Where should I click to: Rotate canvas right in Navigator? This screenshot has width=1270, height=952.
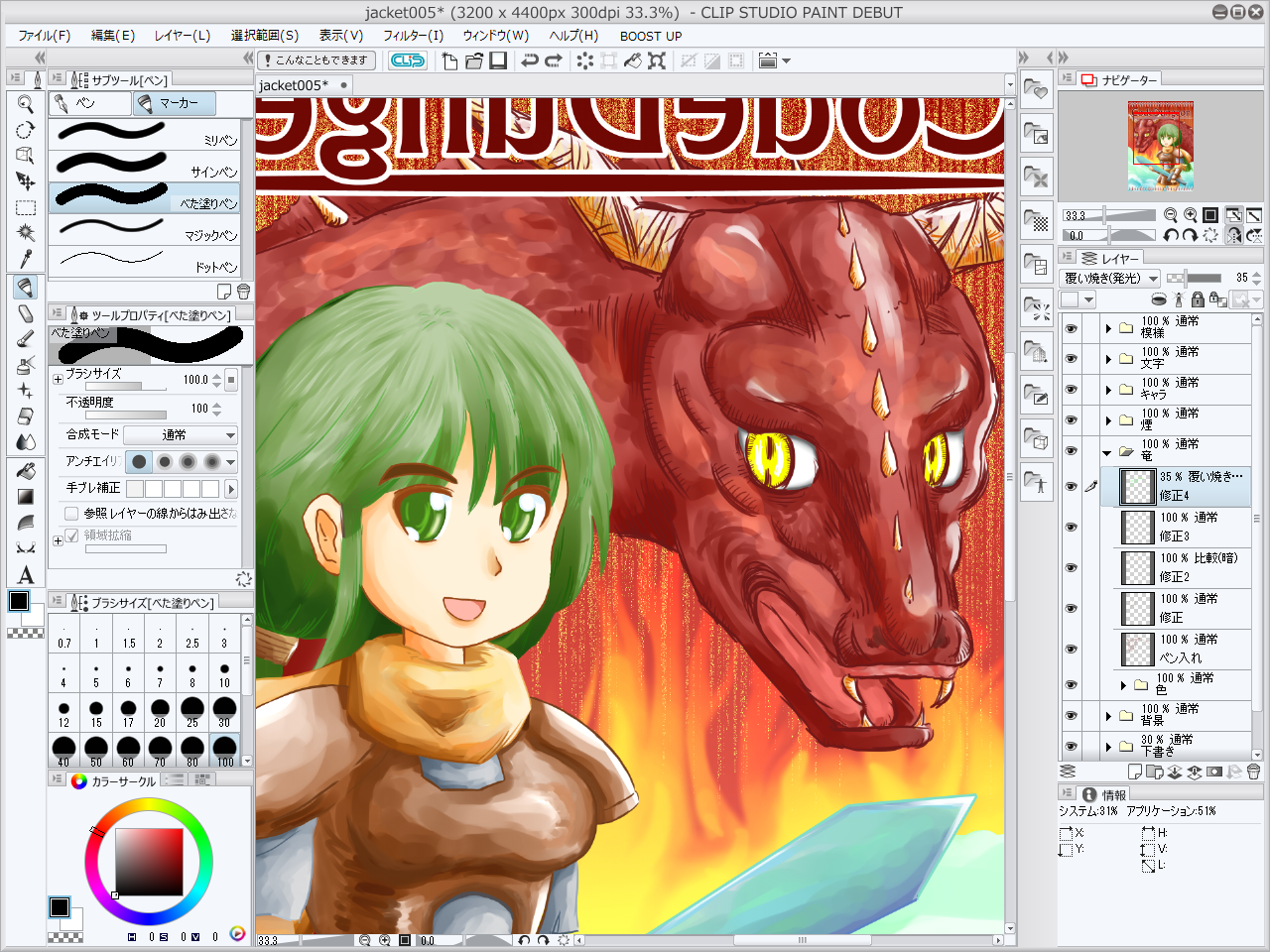click(1190, 235)
